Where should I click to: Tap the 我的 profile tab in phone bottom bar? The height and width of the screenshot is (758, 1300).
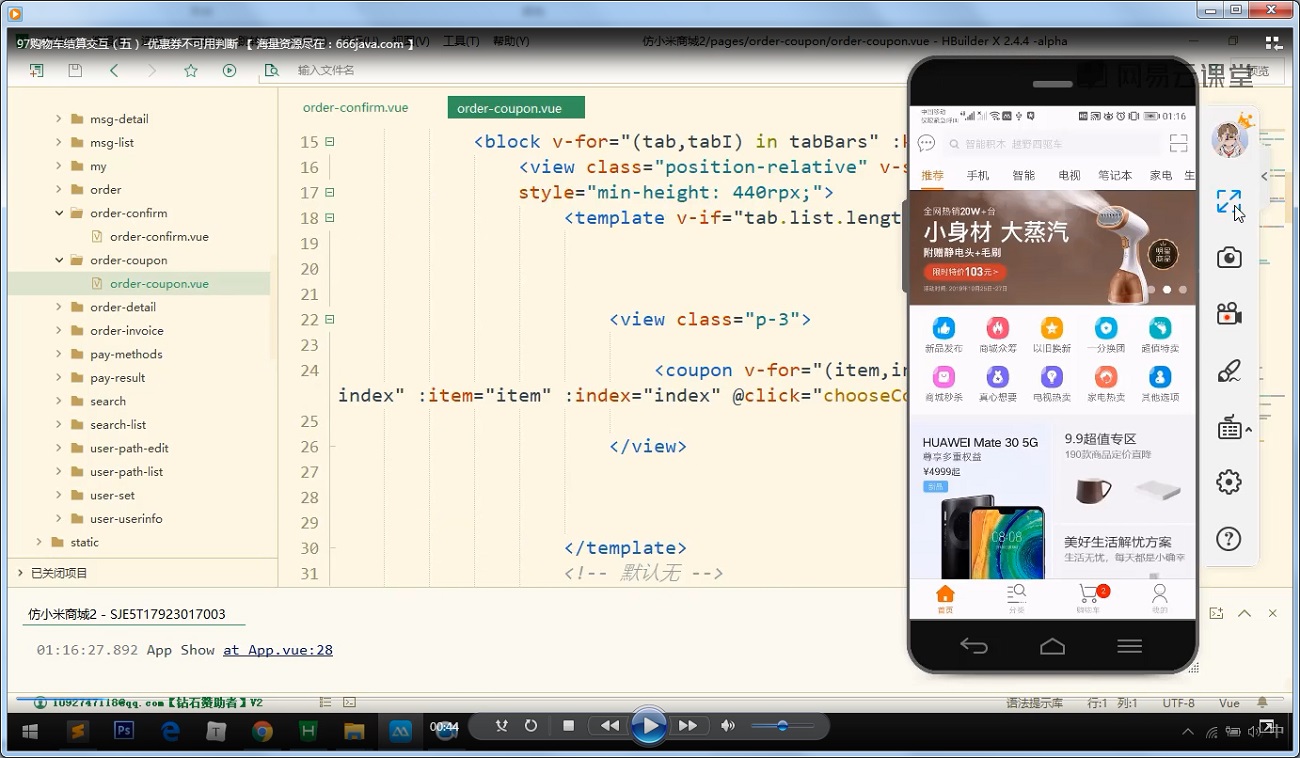1160,598
